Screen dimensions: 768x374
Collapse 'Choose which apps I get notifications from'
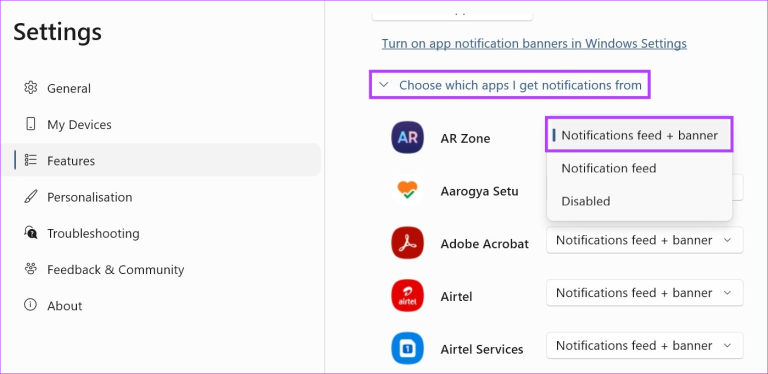[x=509, y=85]
